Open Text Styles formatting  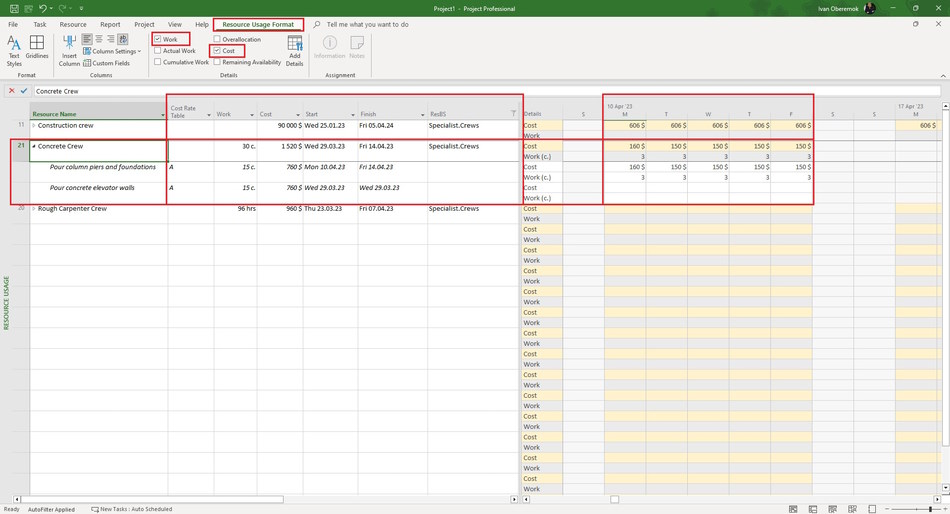coord(14,50)
